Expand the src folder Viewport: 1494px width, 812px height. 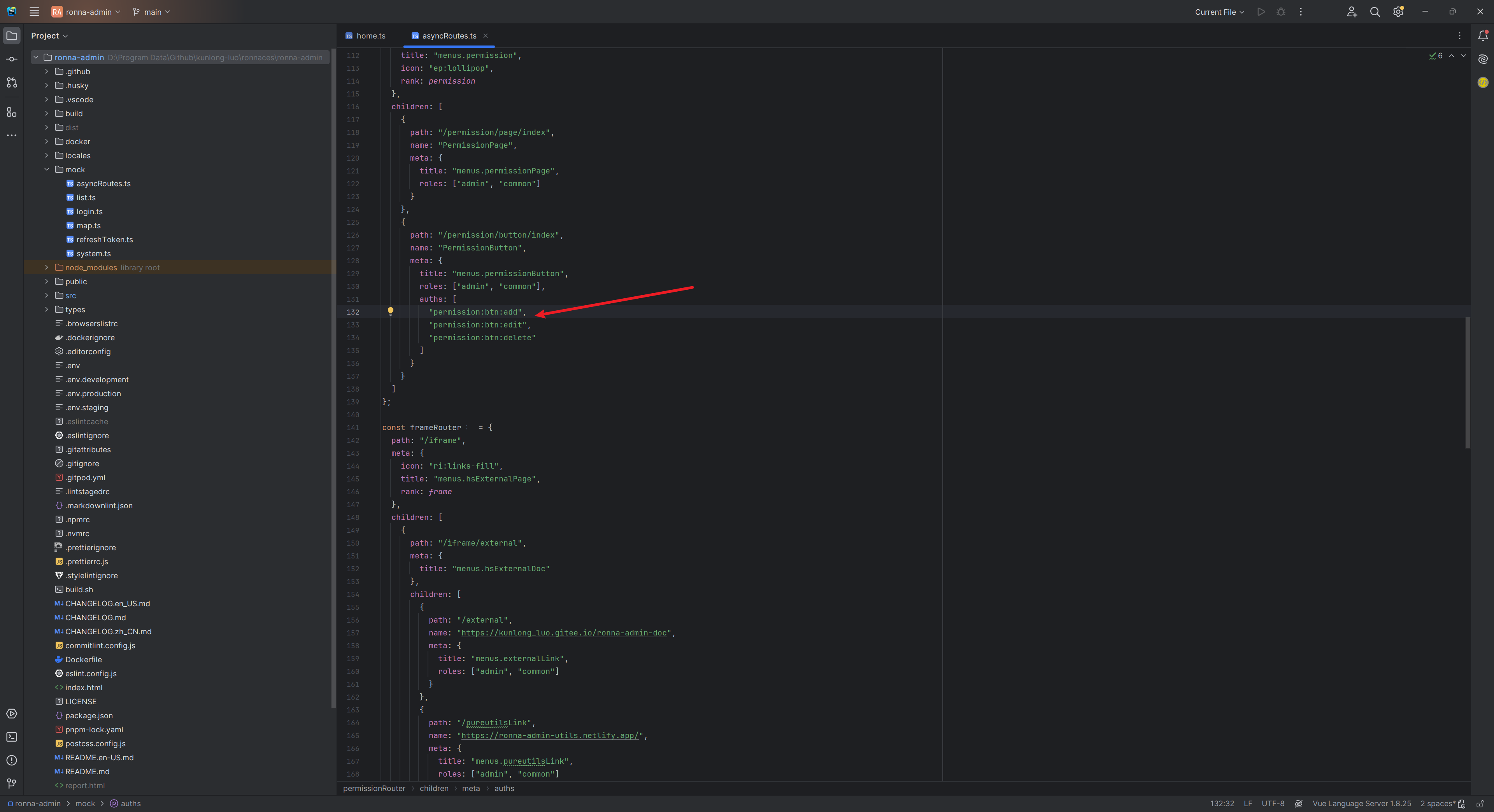point(47,296)
